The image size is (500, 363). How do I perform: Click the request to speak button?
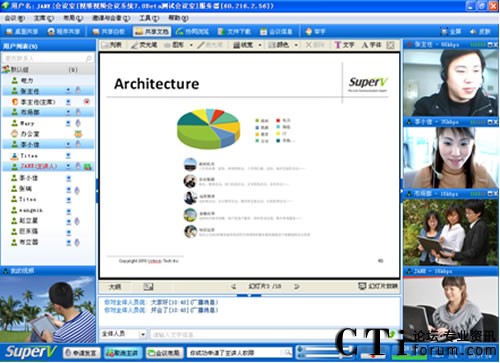(x=81, y=353)
